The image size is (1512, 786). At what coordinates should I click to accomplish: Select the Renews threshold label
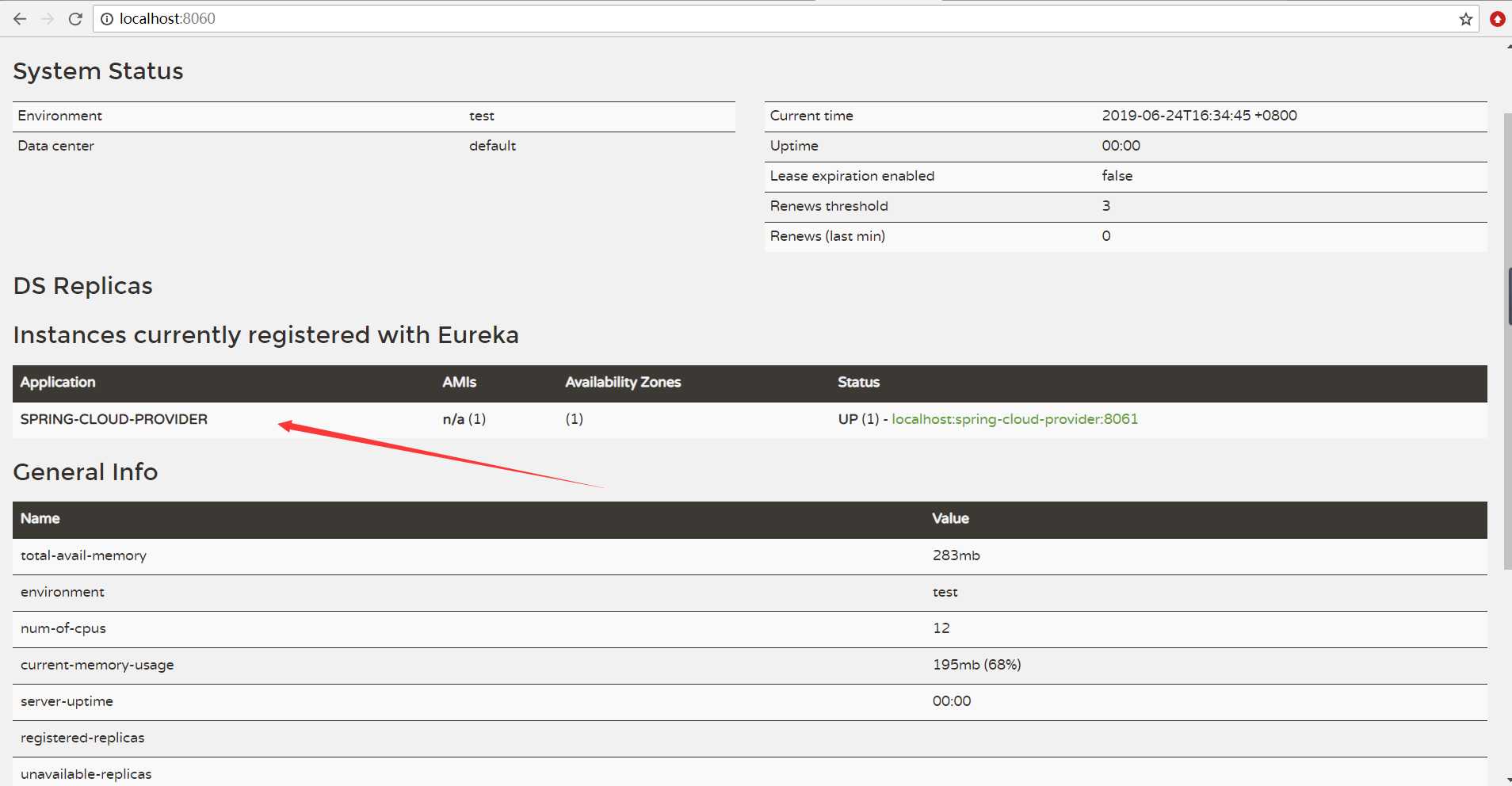pyautogui.click(x=829, y=206)
